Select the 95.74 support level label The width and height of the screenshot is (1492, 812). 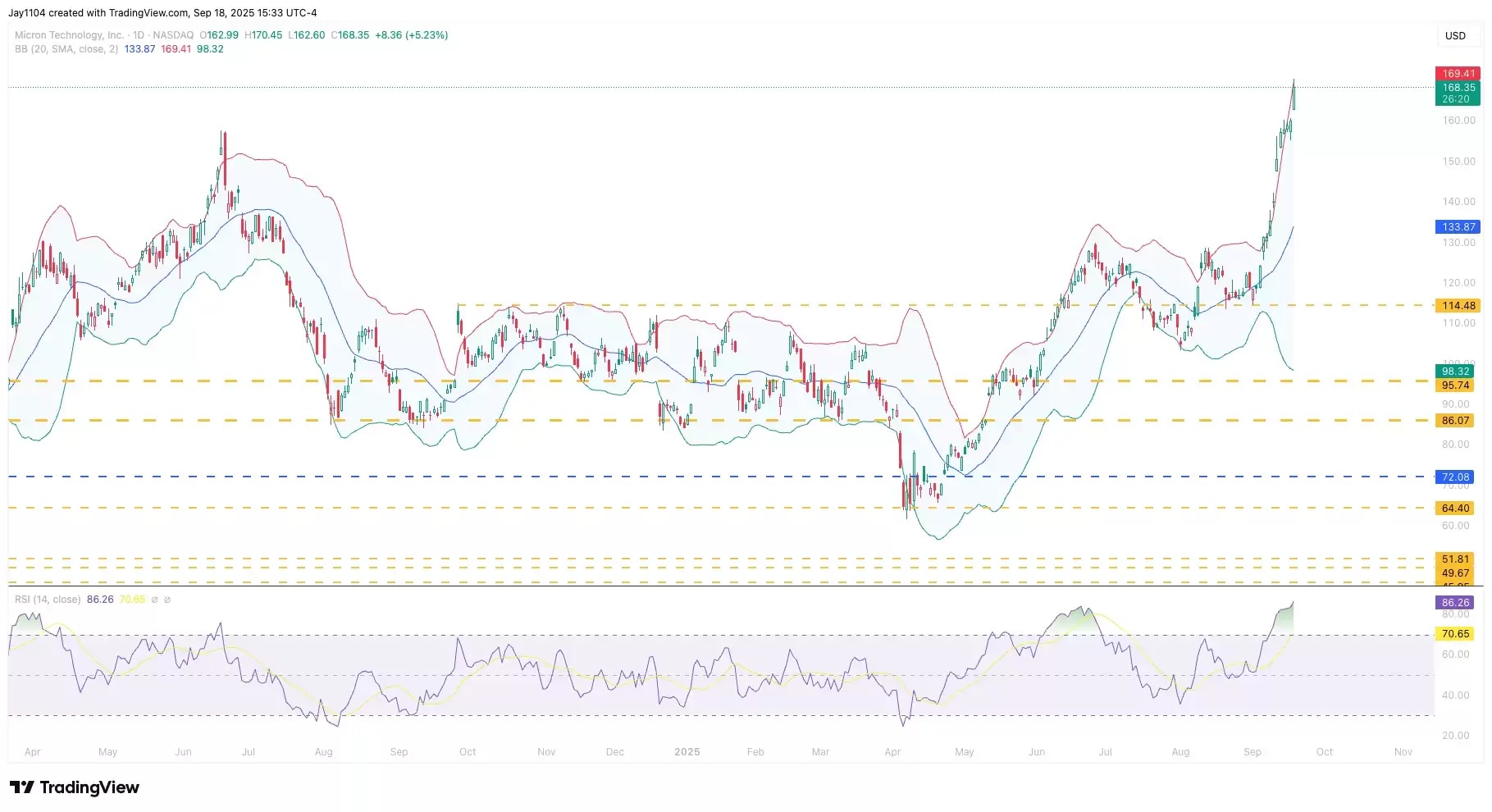tap(1455, 385)
